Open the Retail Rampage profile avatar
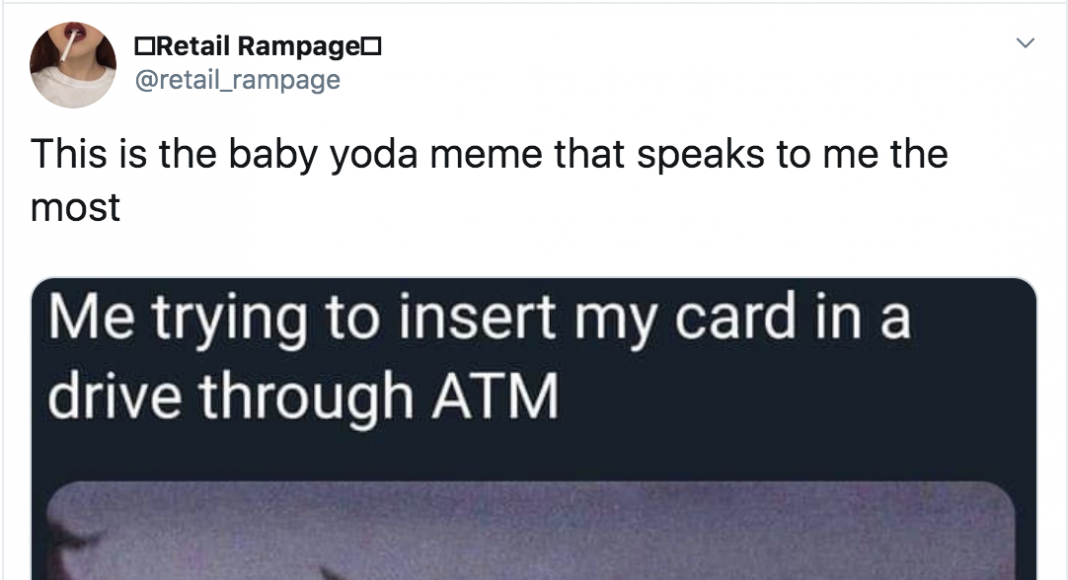Viewport: 1068px width, 580px height. click(73, 65)
